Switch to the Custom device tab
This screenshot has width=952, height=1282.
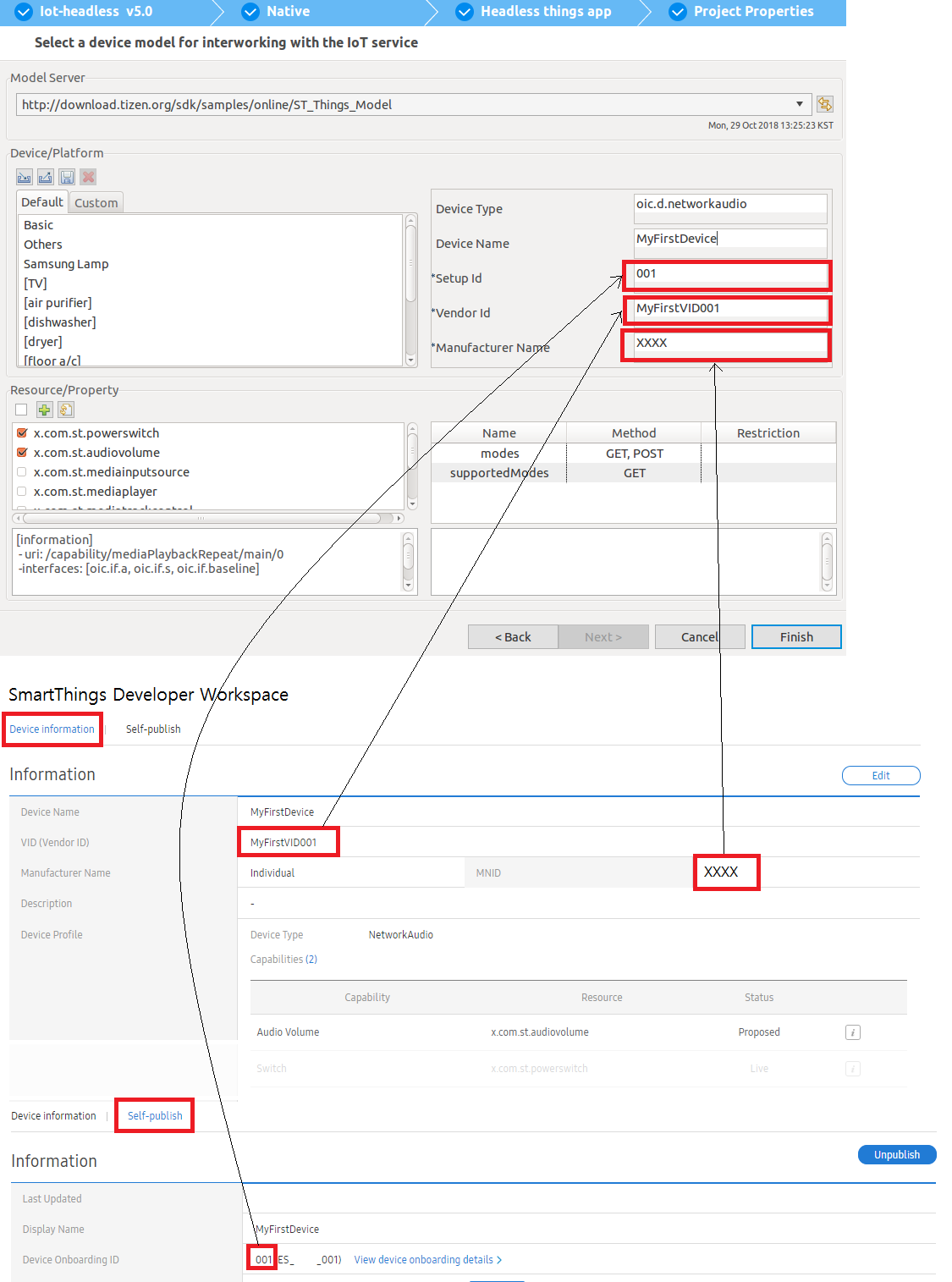click(x=96, y=203)
